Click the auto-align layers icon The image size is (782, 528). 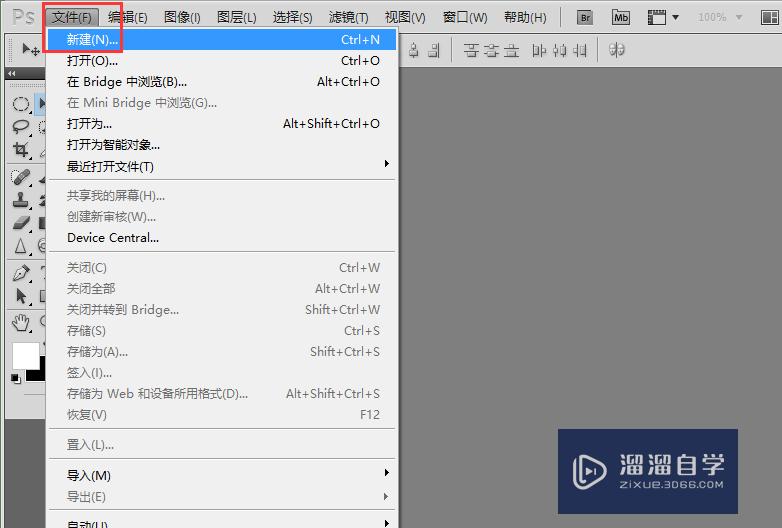(x=616, y=50)
